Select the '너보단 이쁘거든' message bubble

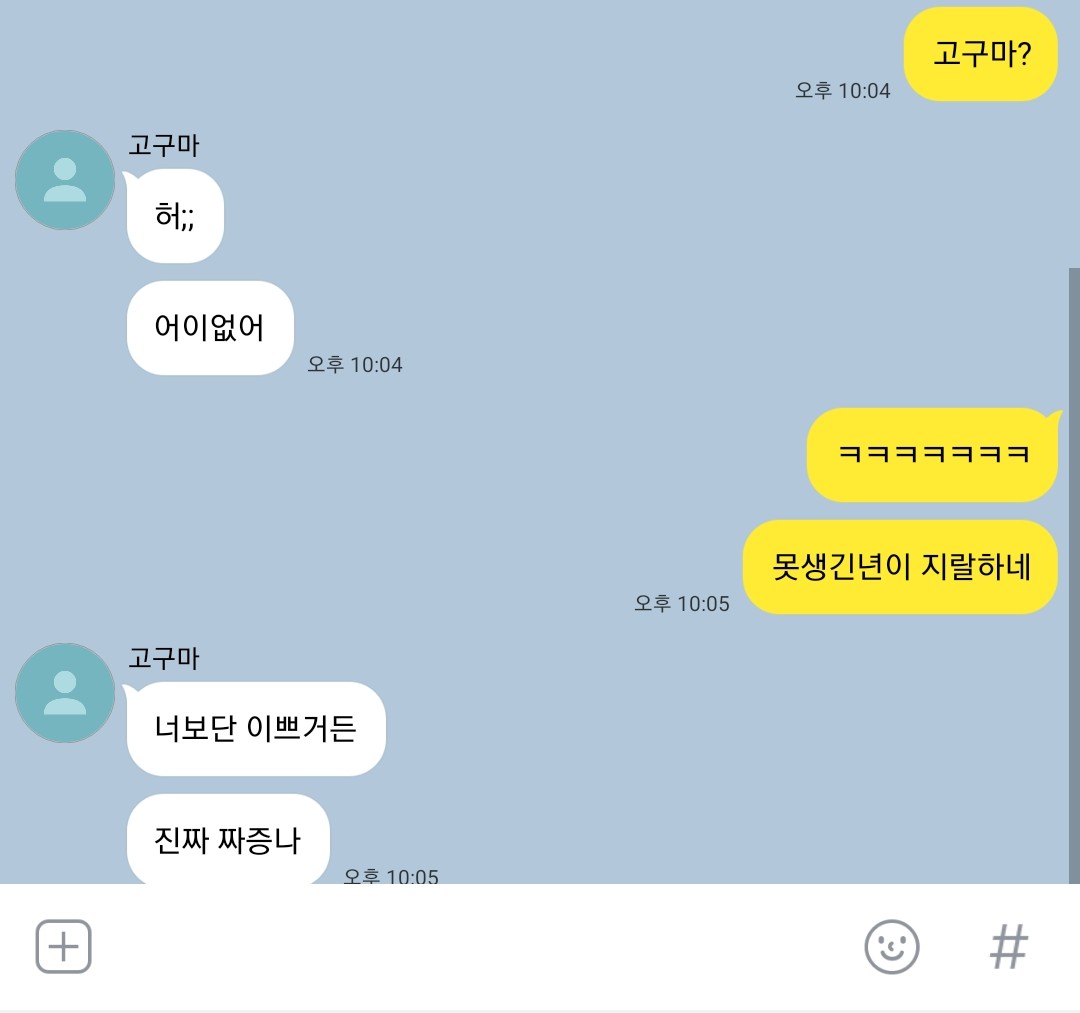click(256, 729)
